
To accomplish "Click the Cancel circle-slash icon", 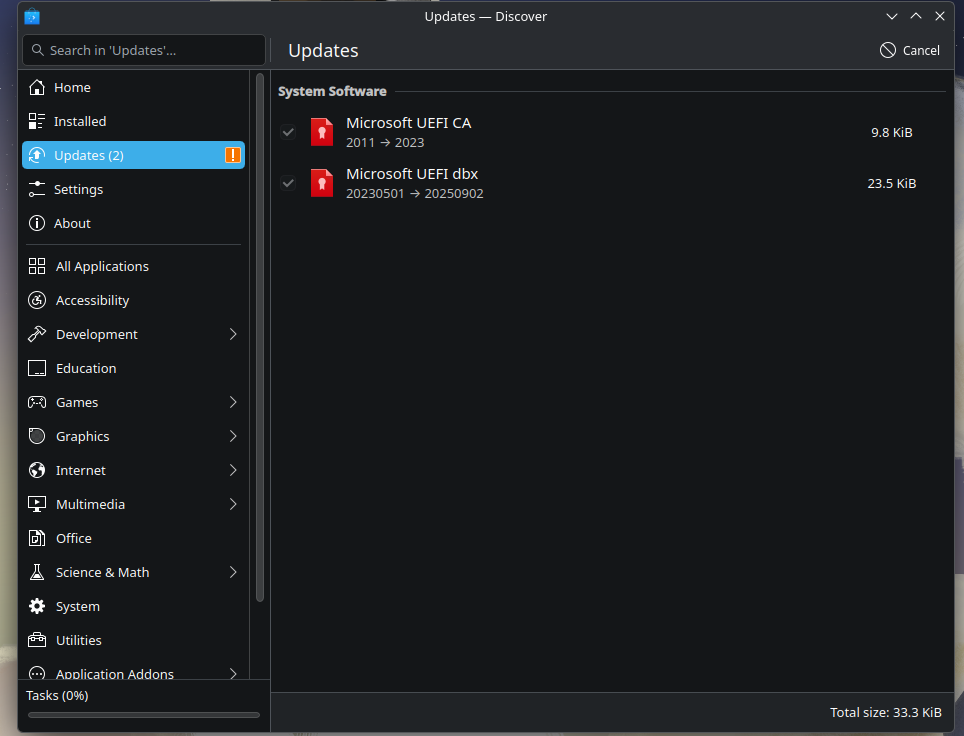I will coord(888,50).
